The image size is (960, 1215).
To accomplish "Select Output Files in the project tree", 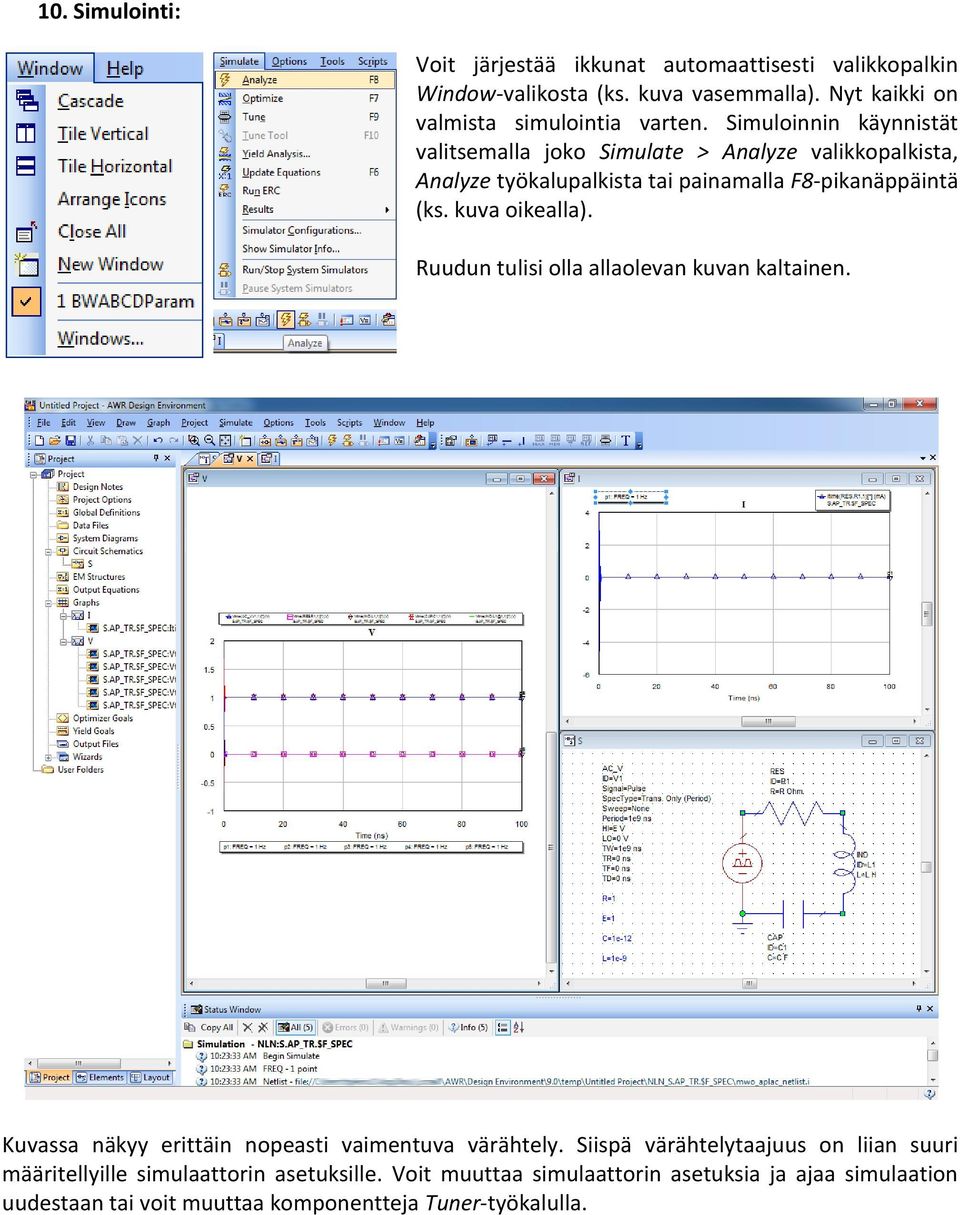I will pos(88,744).
